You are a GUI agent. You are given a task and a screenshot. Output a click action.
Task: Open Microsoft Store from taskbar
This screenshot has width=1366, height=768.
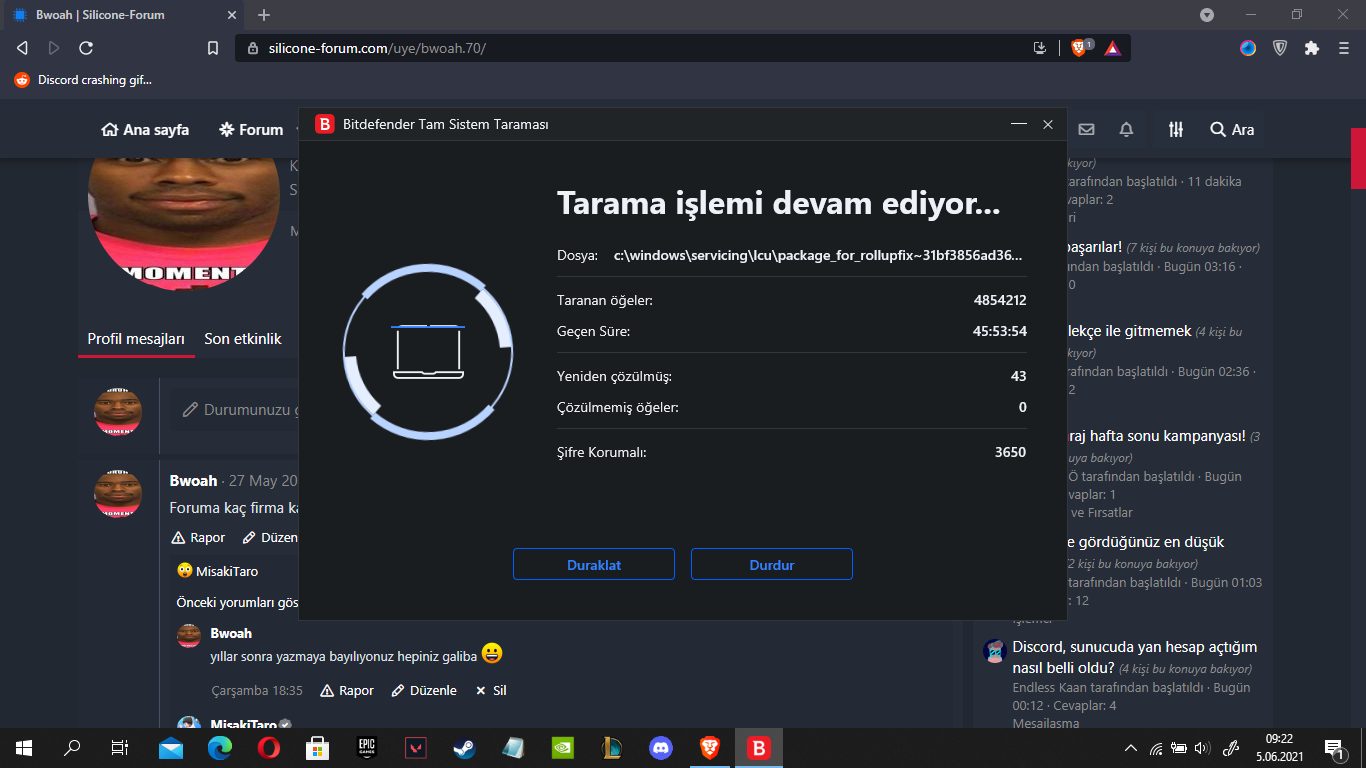(317, 747)
